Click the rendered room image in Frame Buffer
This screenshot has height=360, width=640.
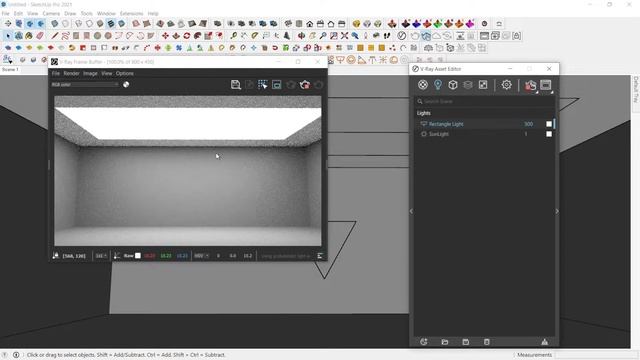pos(188,171)
